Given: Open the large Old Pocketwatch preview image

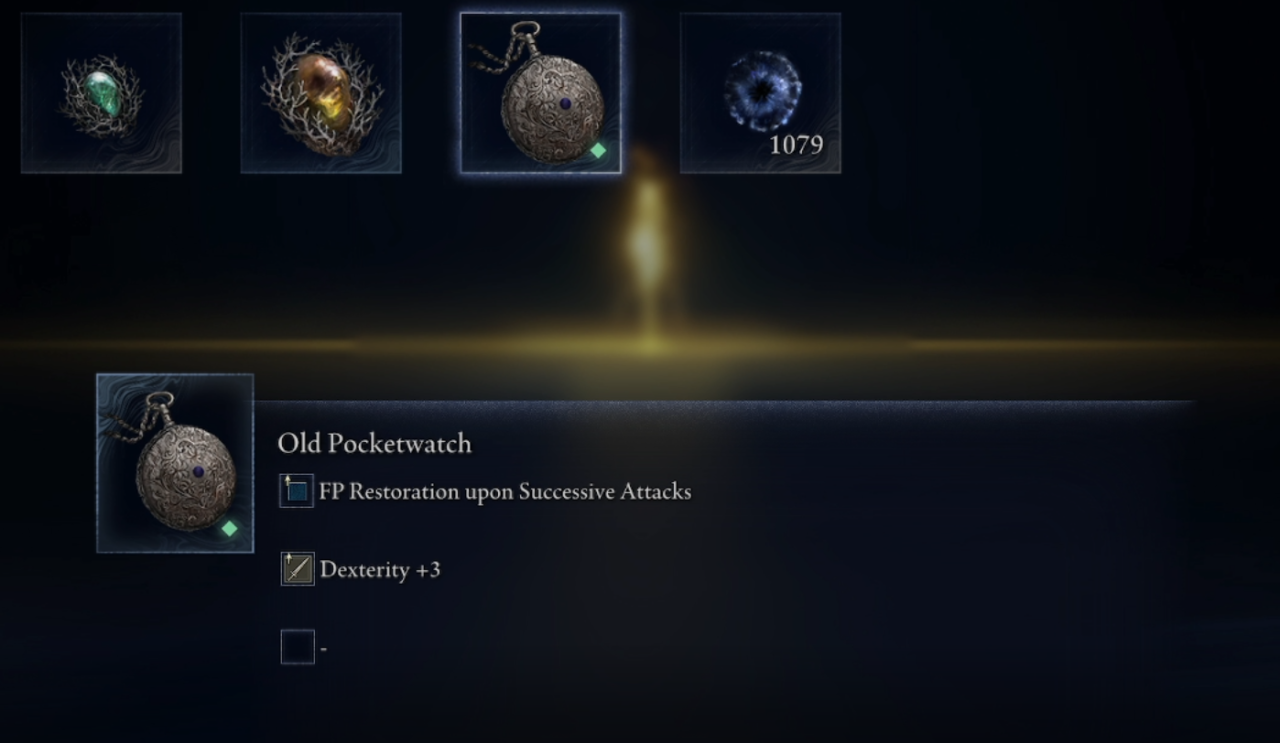Looking at the screenshot, I should coord(175,463).
